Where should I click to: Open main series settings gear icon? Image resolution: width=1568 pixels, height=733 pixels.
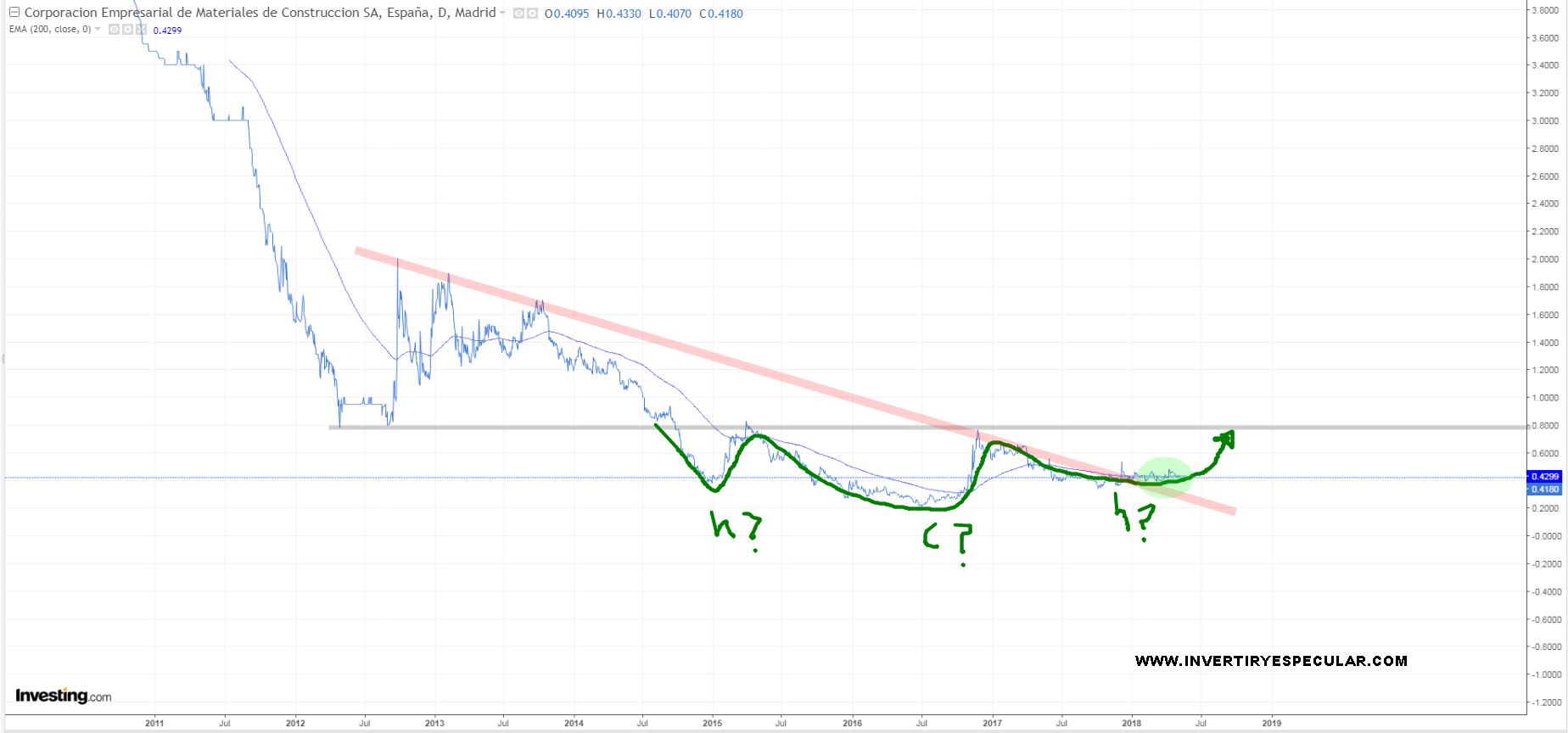[532, 14]
